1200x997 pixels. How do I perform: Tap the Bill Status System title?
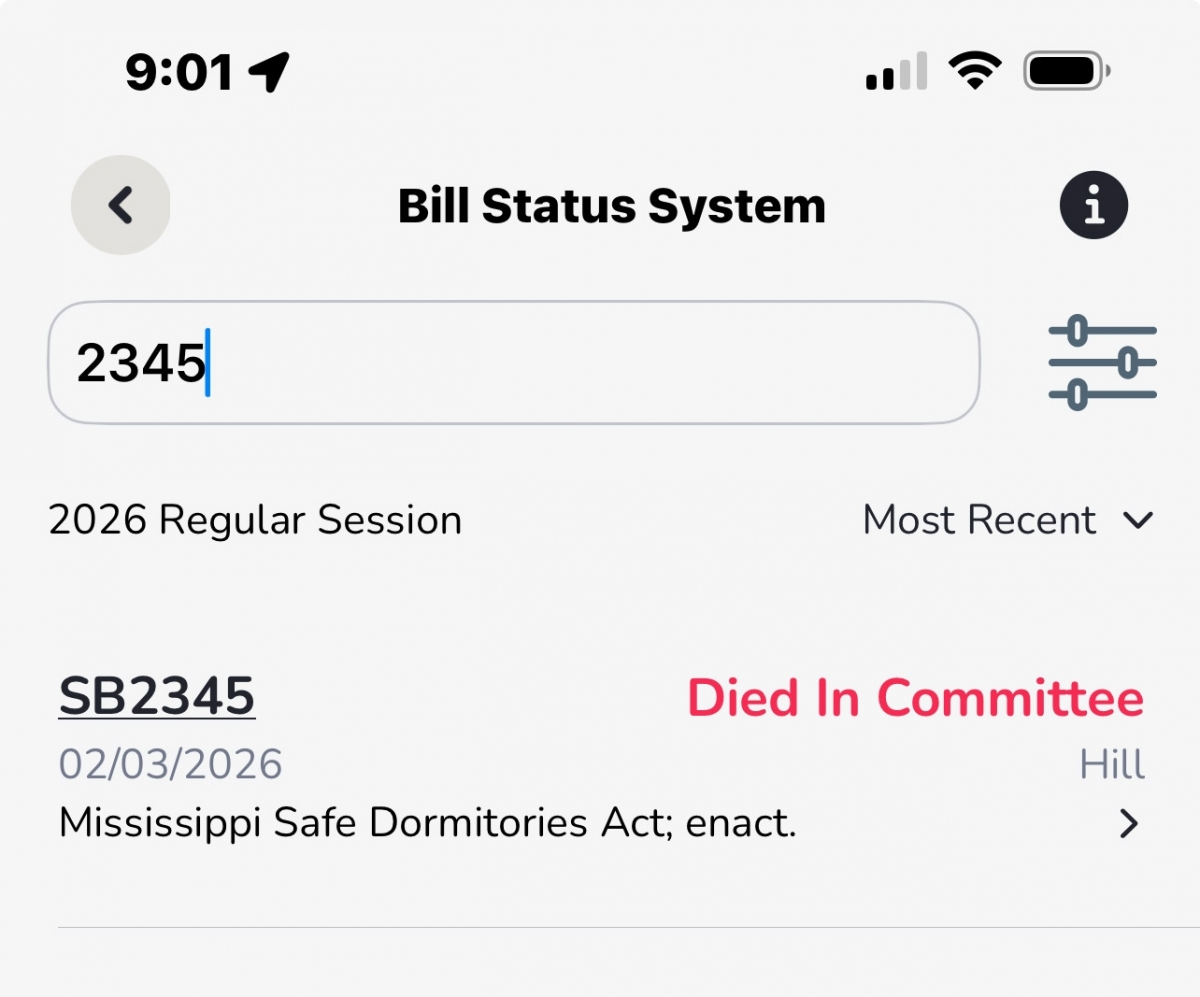(x=612, y=206)
